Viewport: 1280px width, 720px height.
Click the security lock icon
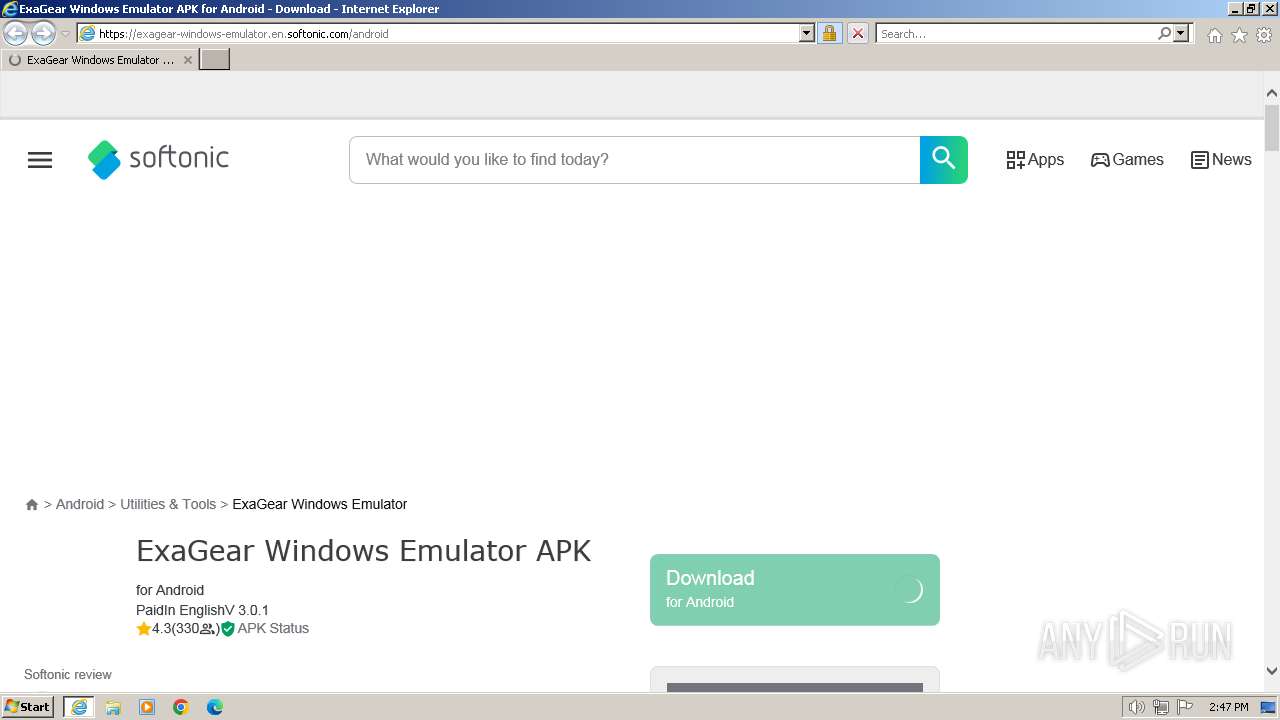coord(829,34)
